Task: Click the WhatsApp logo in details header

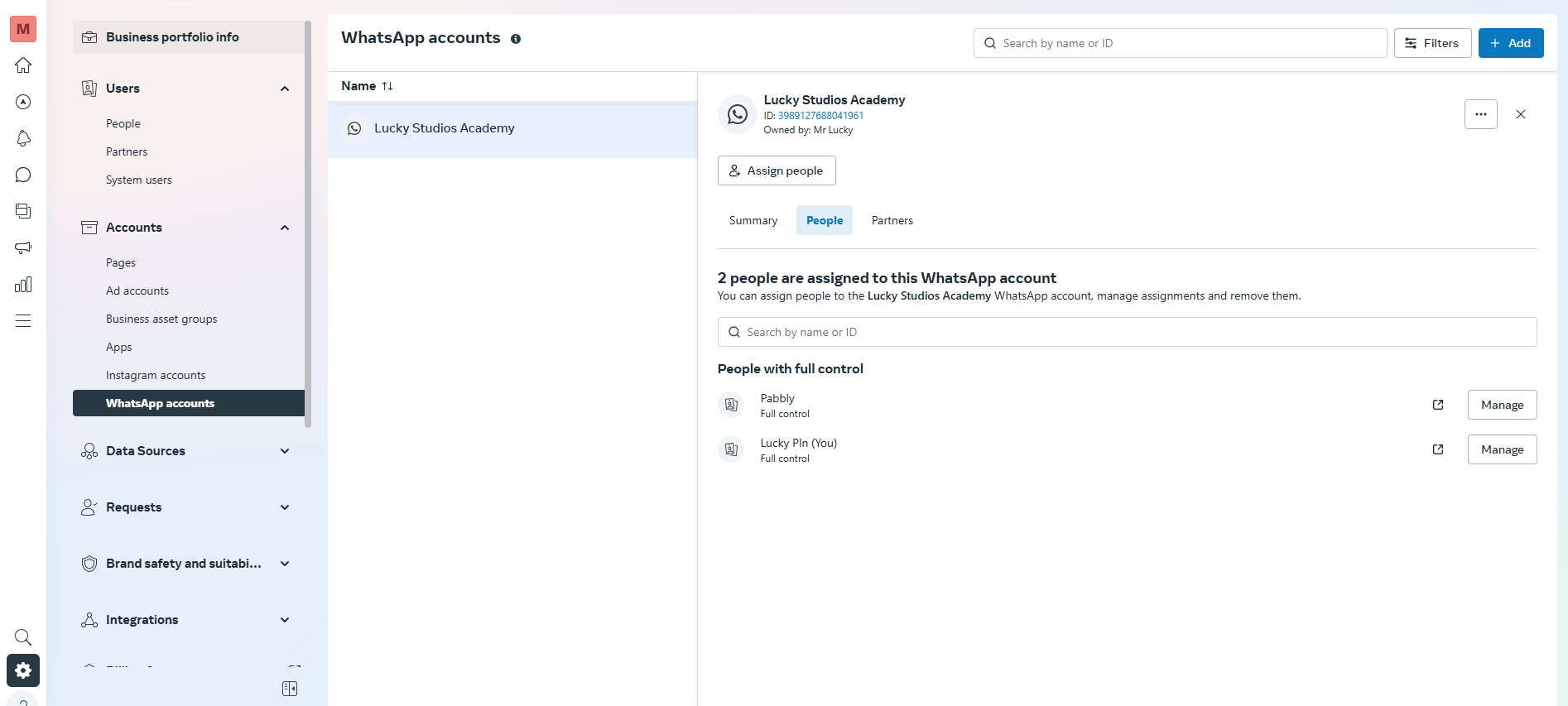Action: tap(738, 114)
